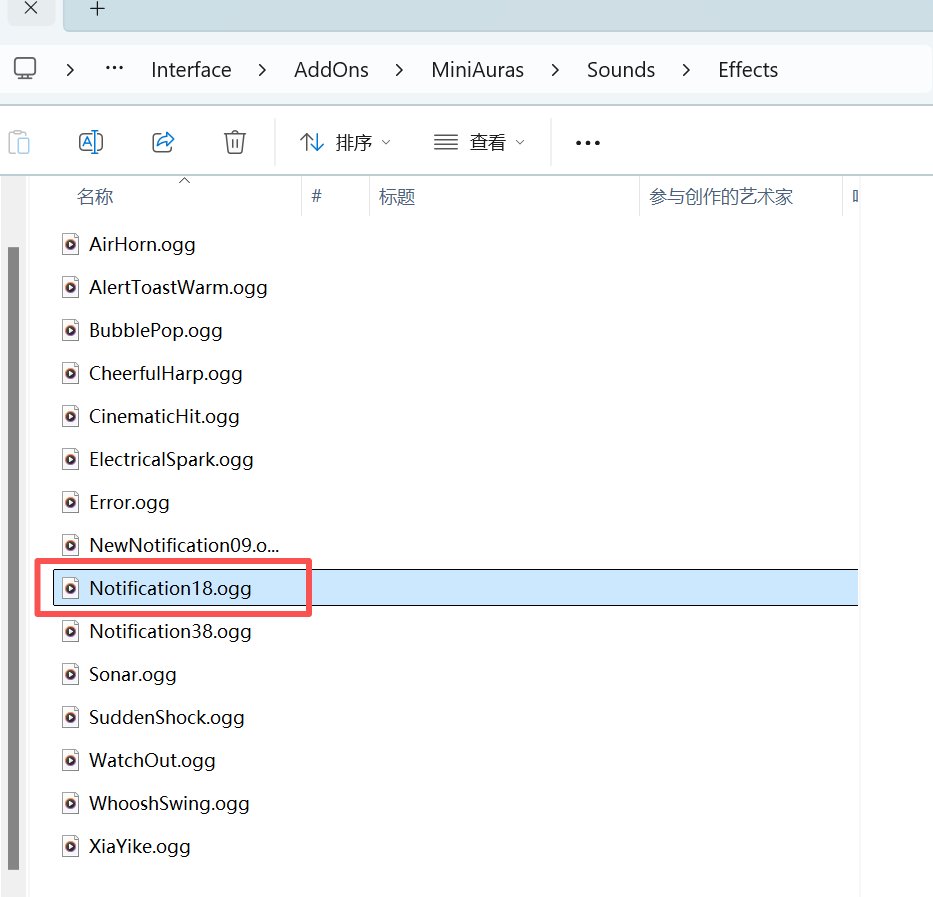Sort by the 名称 column header
The width and height of the screenshot is (933, 897).
point(95,196)
